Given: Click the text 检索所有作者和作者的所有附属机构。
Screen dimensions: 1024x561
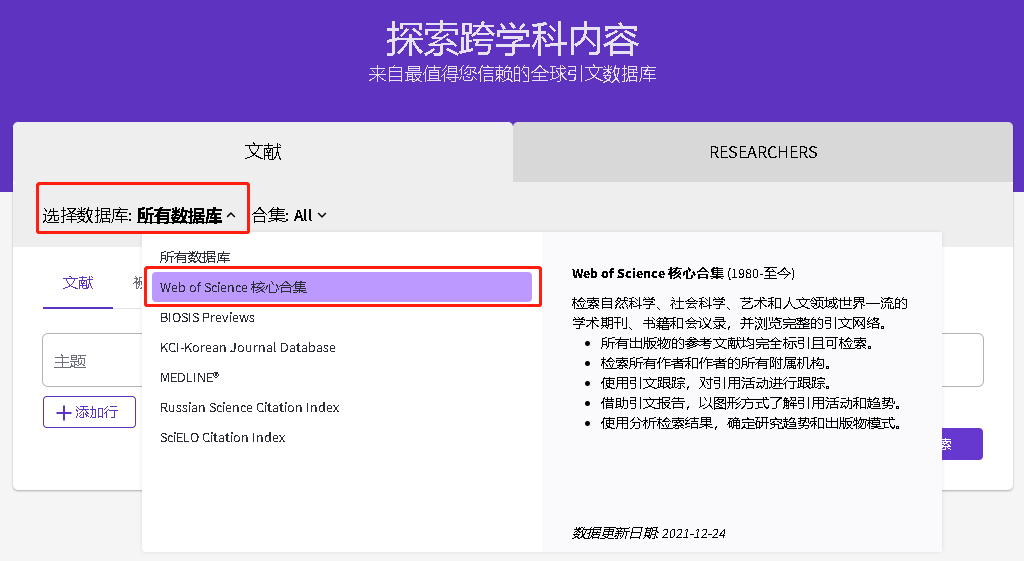Looking at the screenshot, I should (x=716, y=363).
